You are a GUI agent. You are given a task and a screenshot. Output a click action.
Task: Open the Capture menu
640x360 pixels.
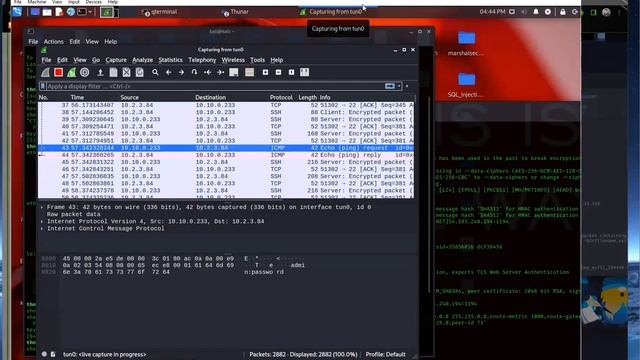pos(116,60)
